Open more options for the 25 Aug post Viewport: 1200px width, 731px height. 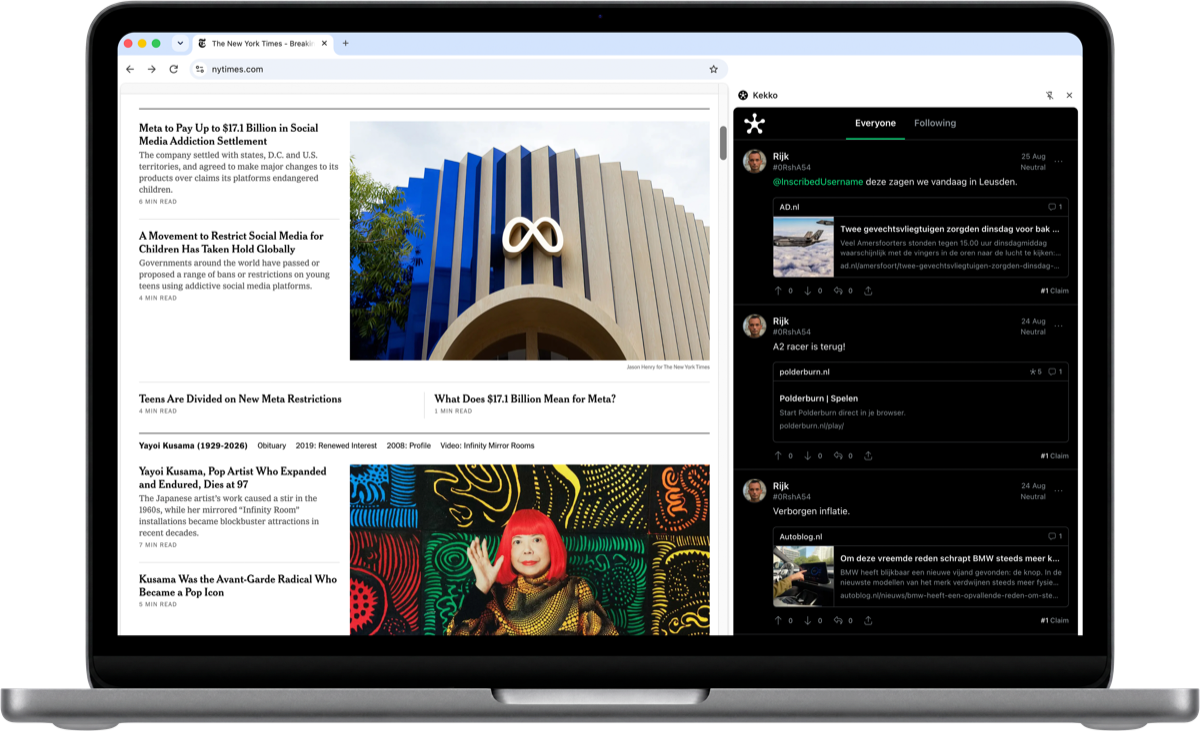(1058, 161)
